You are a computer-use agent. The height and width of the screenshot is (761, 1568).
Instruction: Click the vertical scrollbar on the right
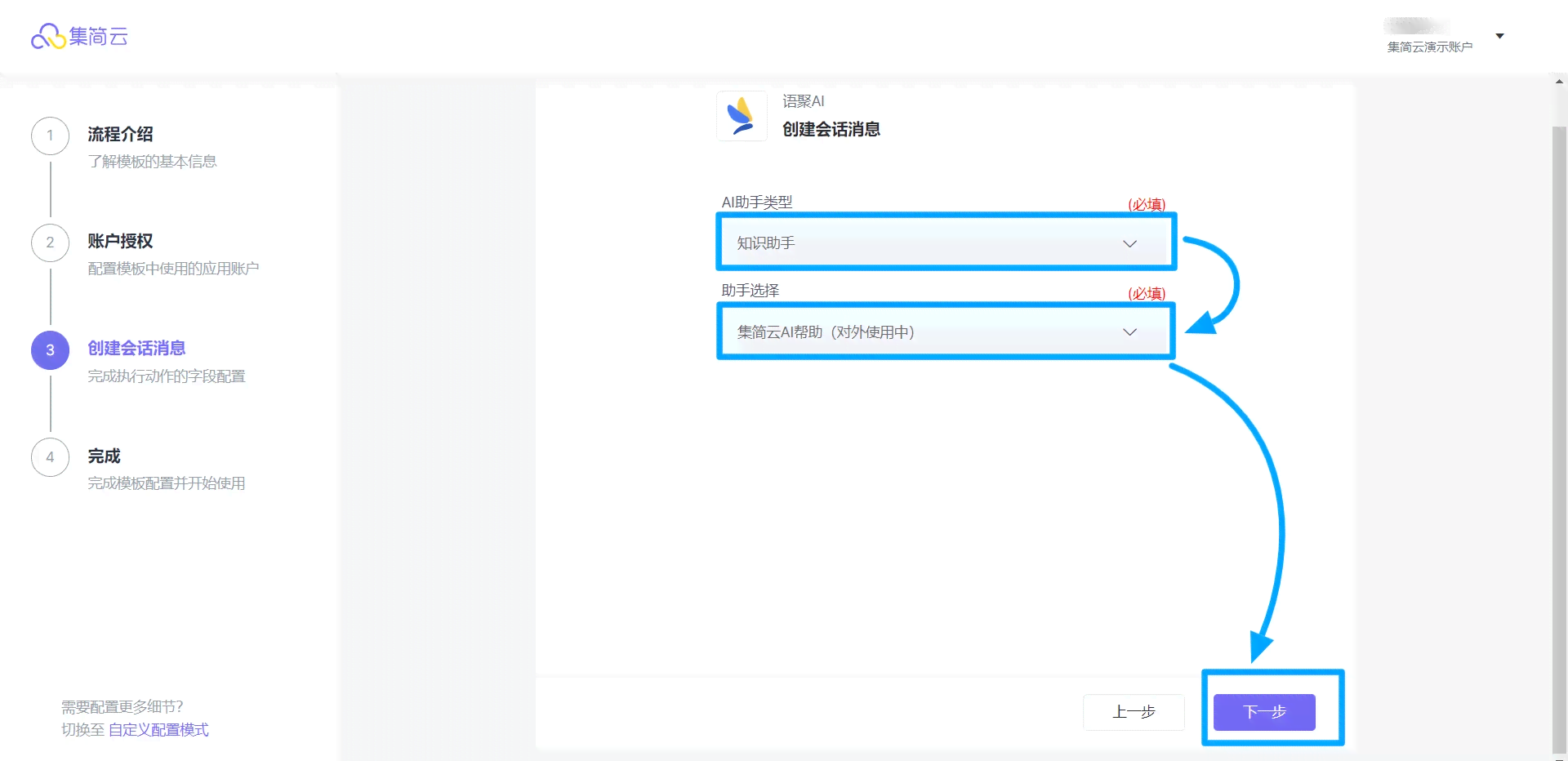coord(1559,441)
